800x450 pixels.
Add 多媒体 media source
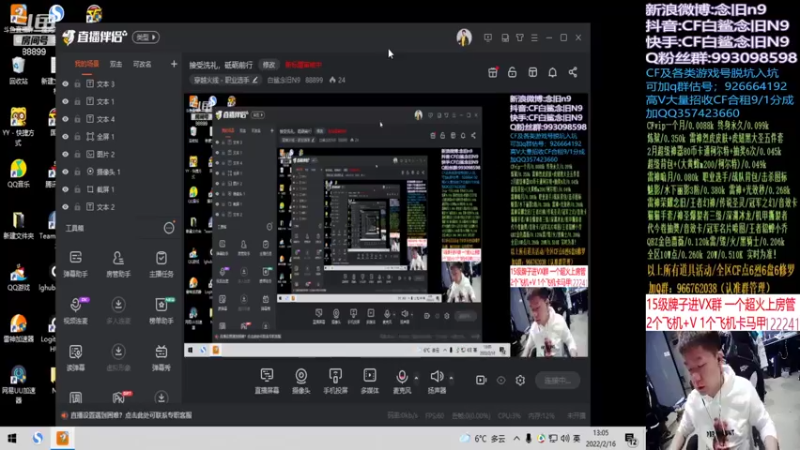point(369,381)
